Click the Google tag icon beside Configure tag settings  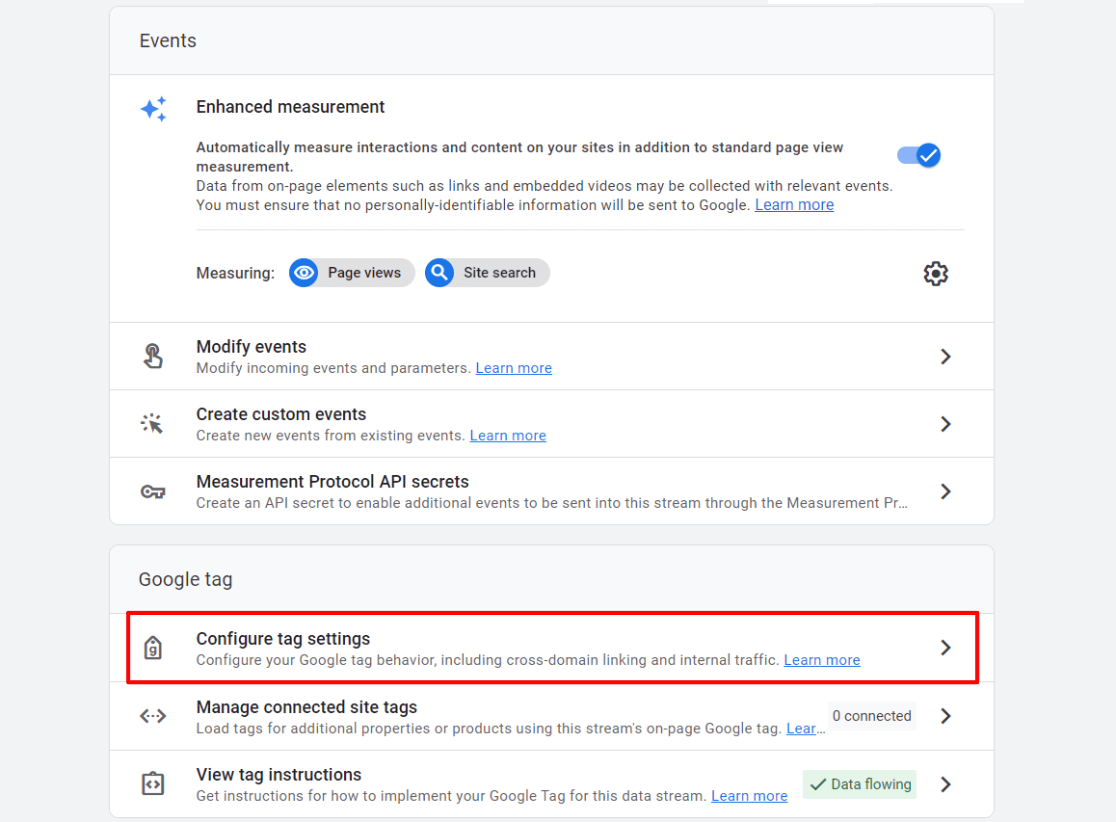point(153,647)
